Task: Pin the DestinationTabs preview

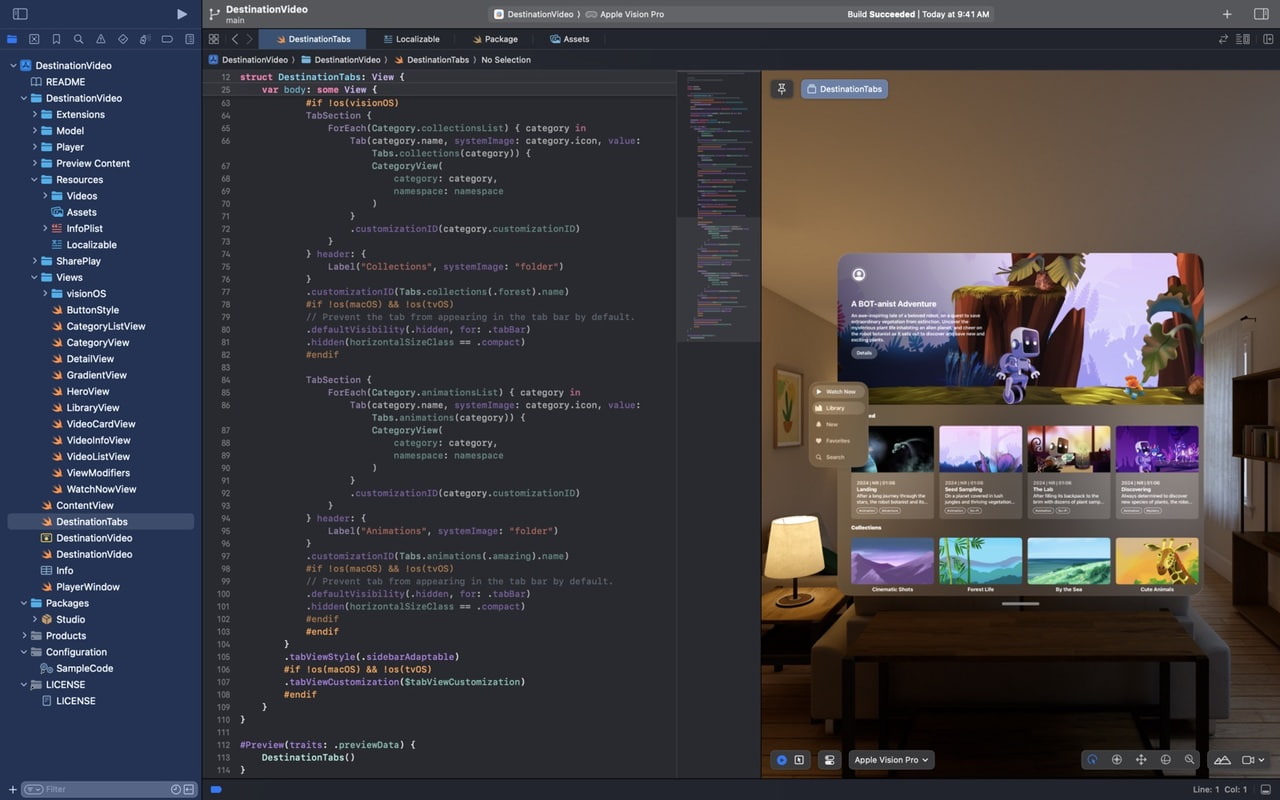Action: coord(781,89)
